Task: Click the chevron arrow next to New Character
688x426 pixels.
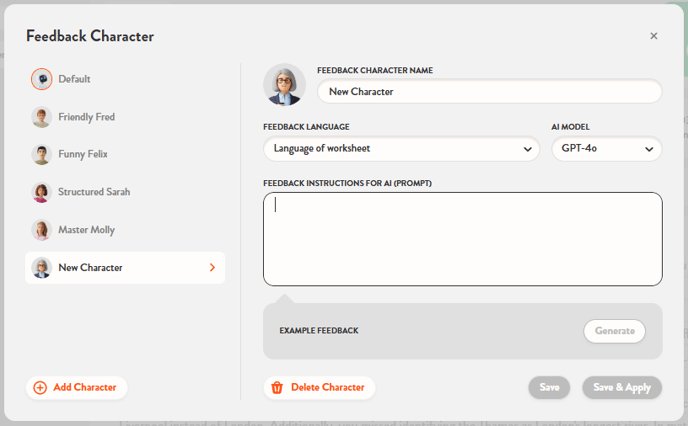Action: (x=212, y=268)
